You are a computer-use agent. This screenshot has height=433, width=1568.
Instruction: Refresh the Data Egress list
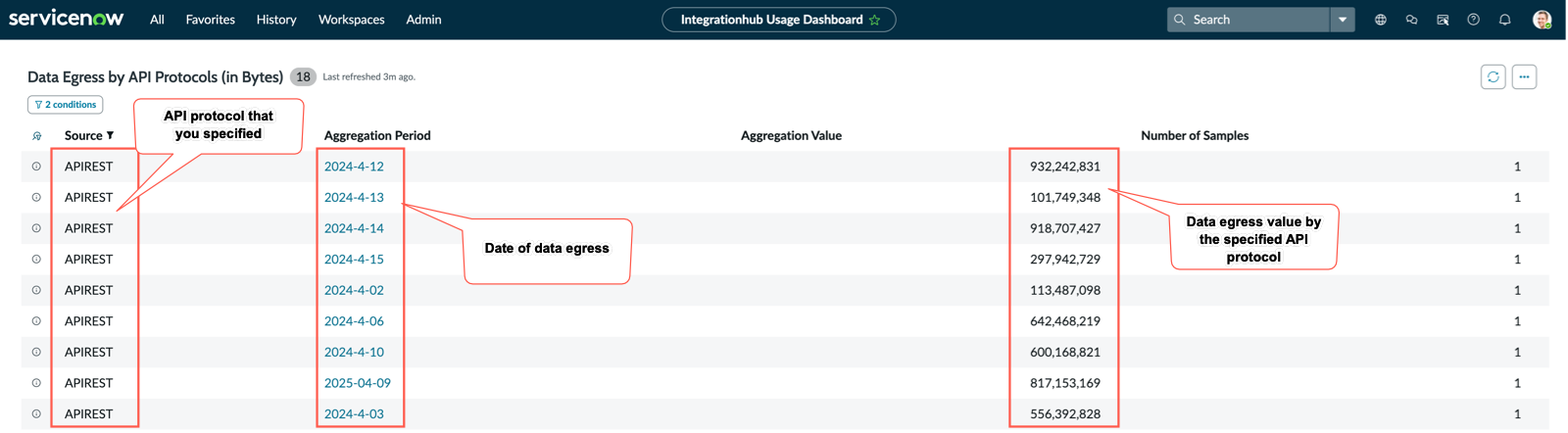click(x=1494, y=76)
